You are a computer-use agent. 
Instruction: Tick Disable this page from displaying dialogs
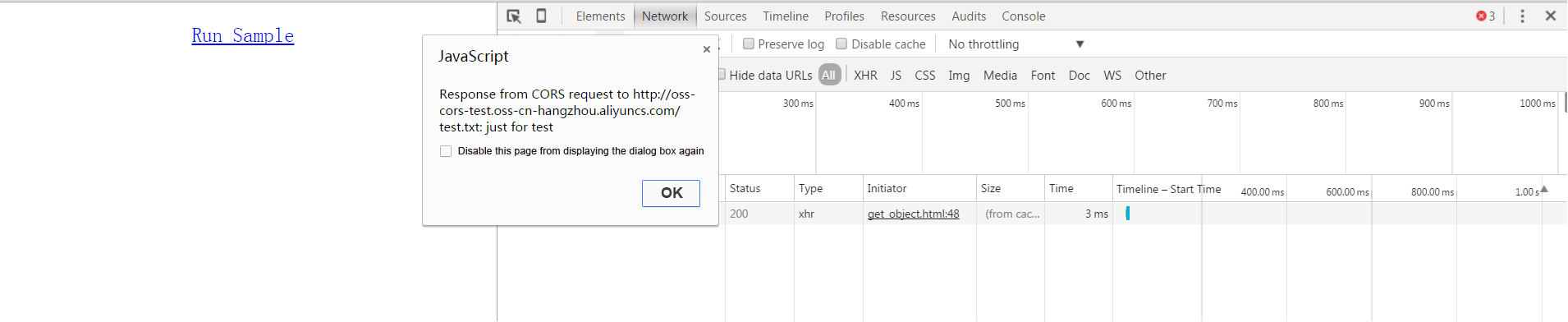(x=446, y=151)
